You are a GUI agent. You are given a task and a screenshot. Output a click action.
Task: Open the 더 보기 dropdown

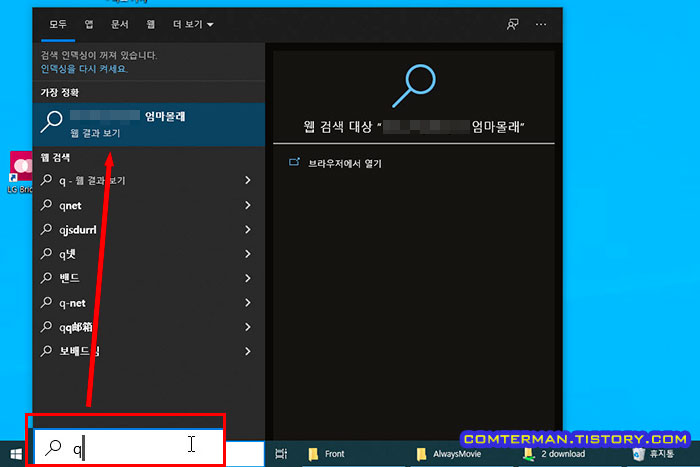tap(193, 25)
